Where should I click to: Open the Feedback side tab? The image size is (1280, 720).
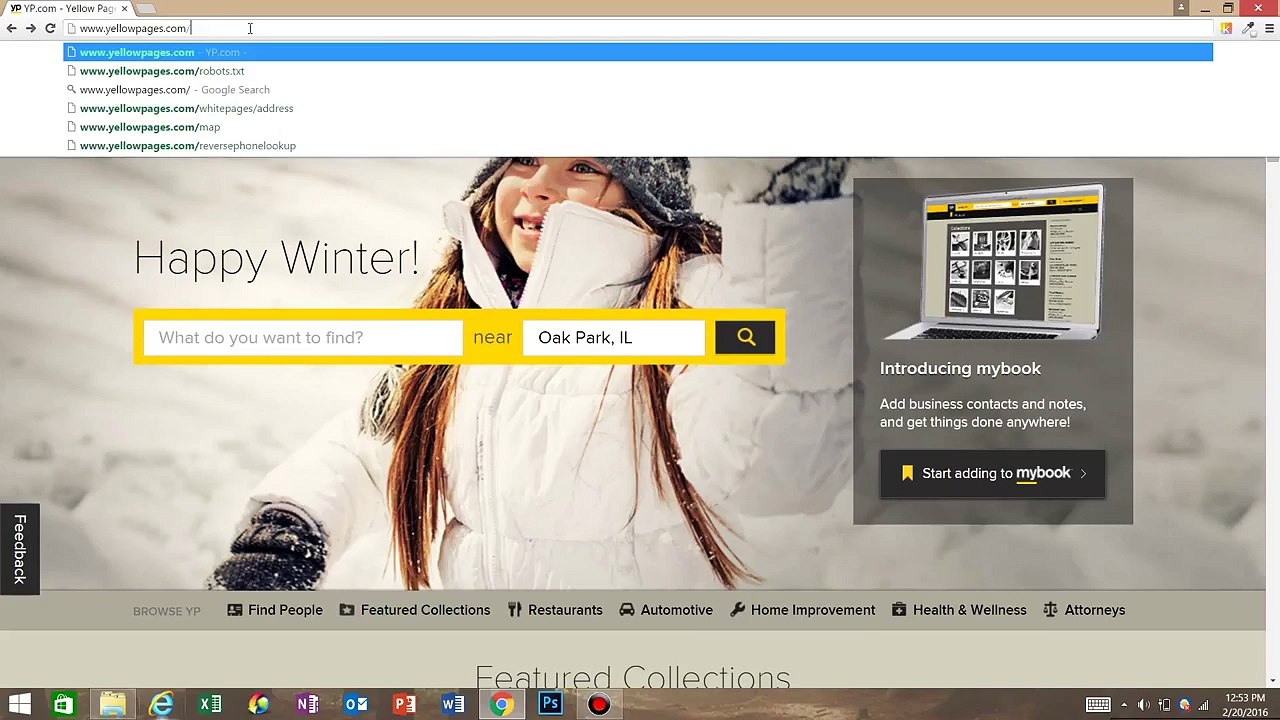coord(19,549)
